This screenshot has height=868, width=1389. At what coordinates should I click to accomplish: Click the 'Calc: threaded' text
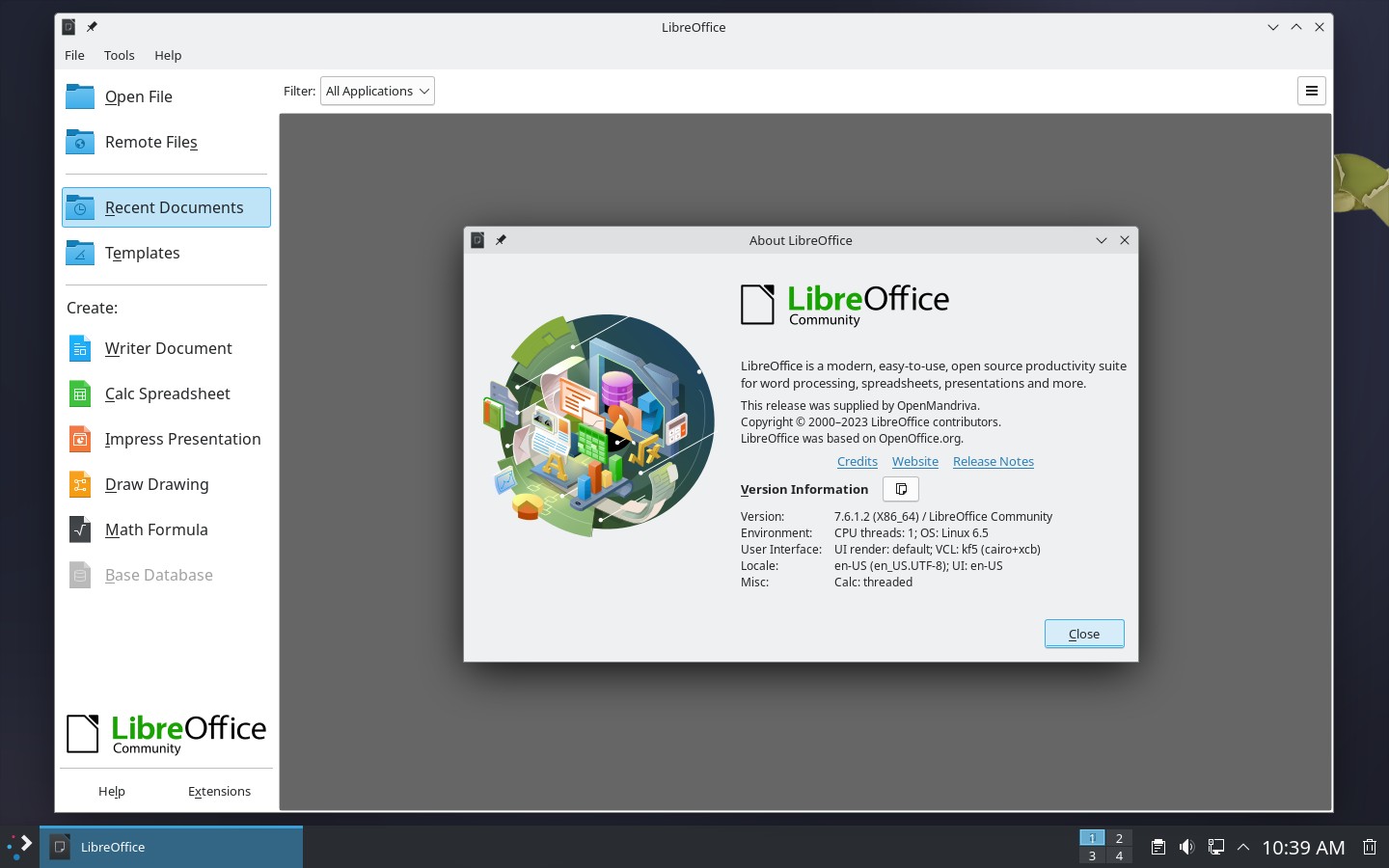(873, 583)
